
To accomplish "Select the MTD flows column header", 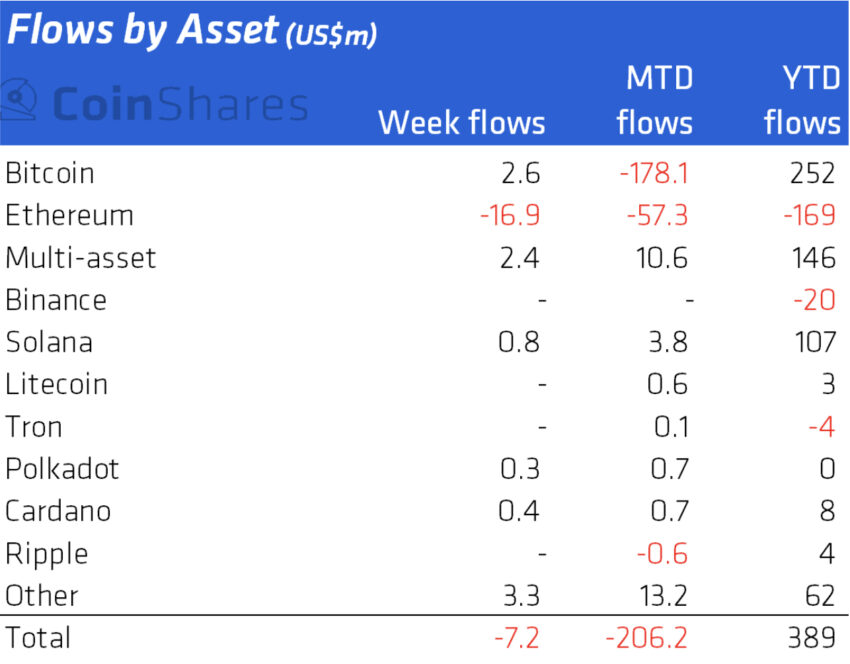I will (655, 101).
